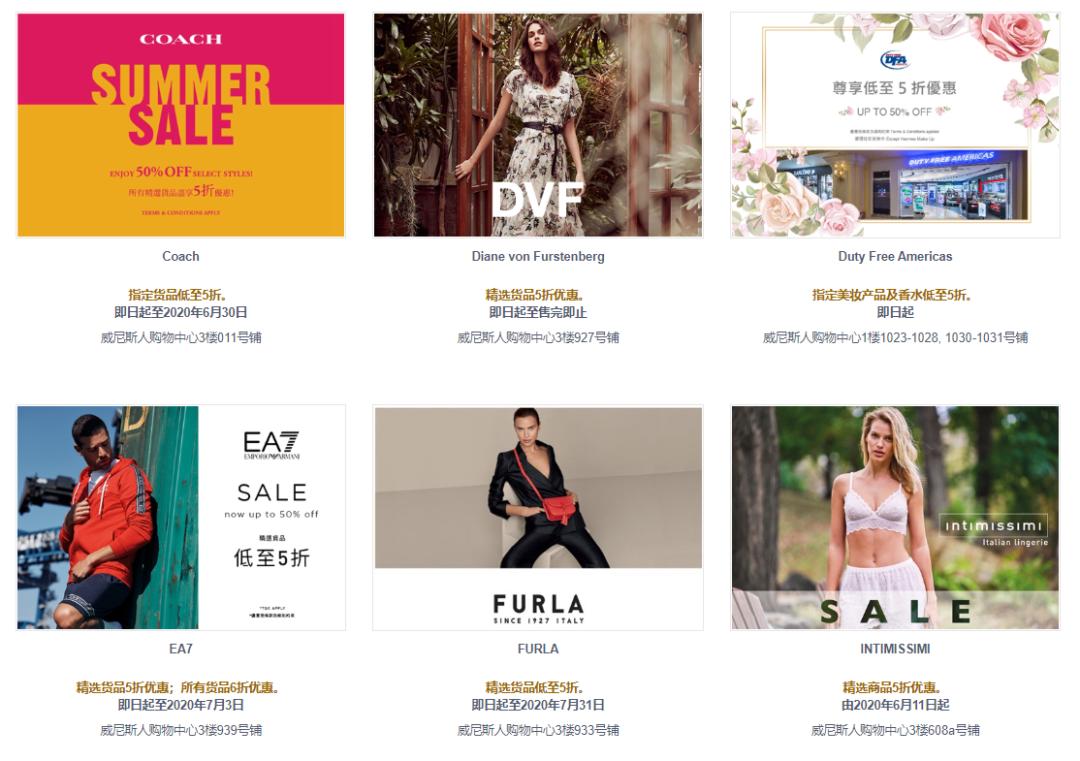Open the Duty Free Americas floral banner
1080x761 pixels.
pos(895,125)
